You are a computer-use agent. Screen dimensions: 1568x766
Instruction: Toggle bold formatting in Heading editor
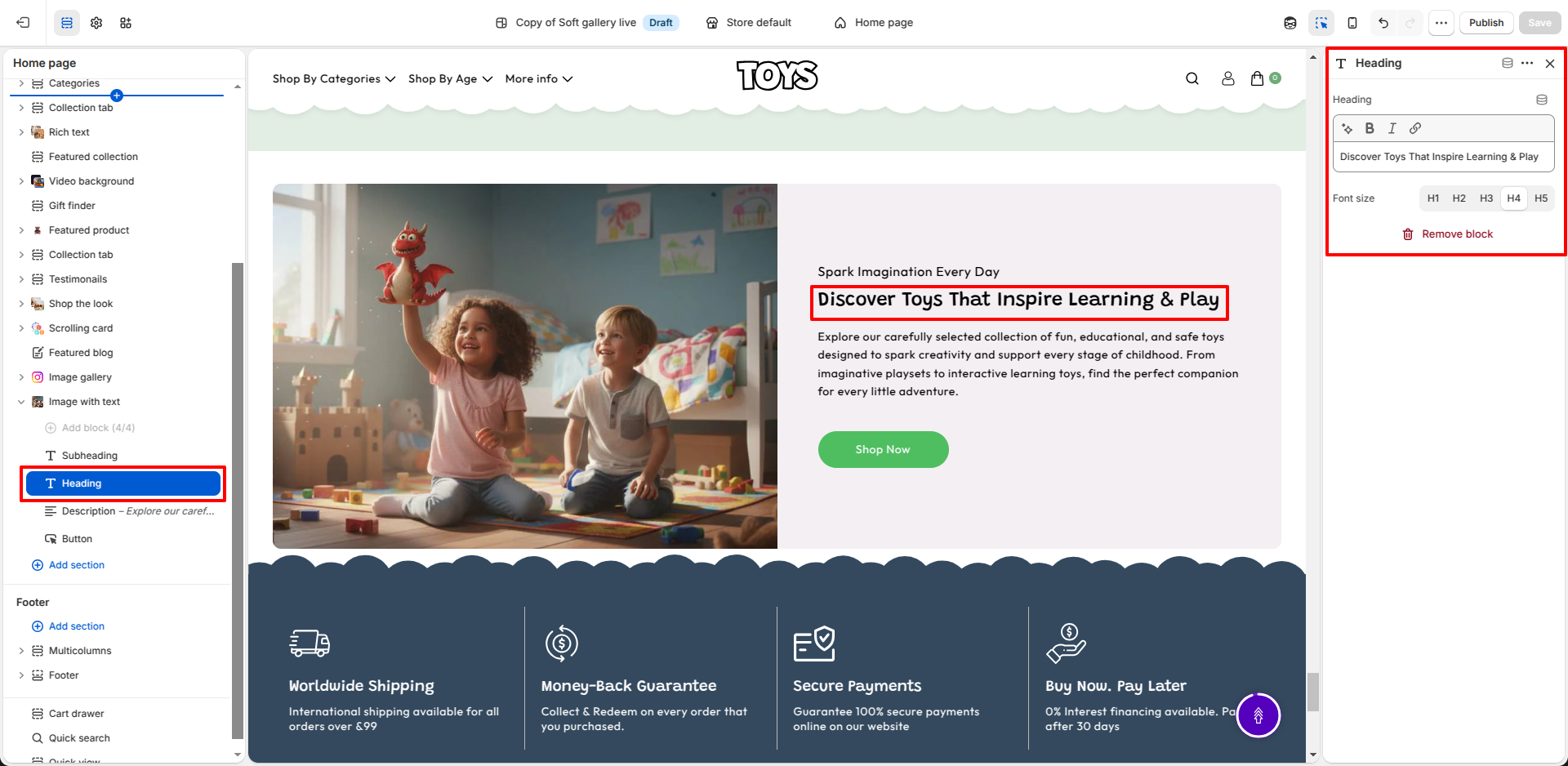(x=1370, y=128)
